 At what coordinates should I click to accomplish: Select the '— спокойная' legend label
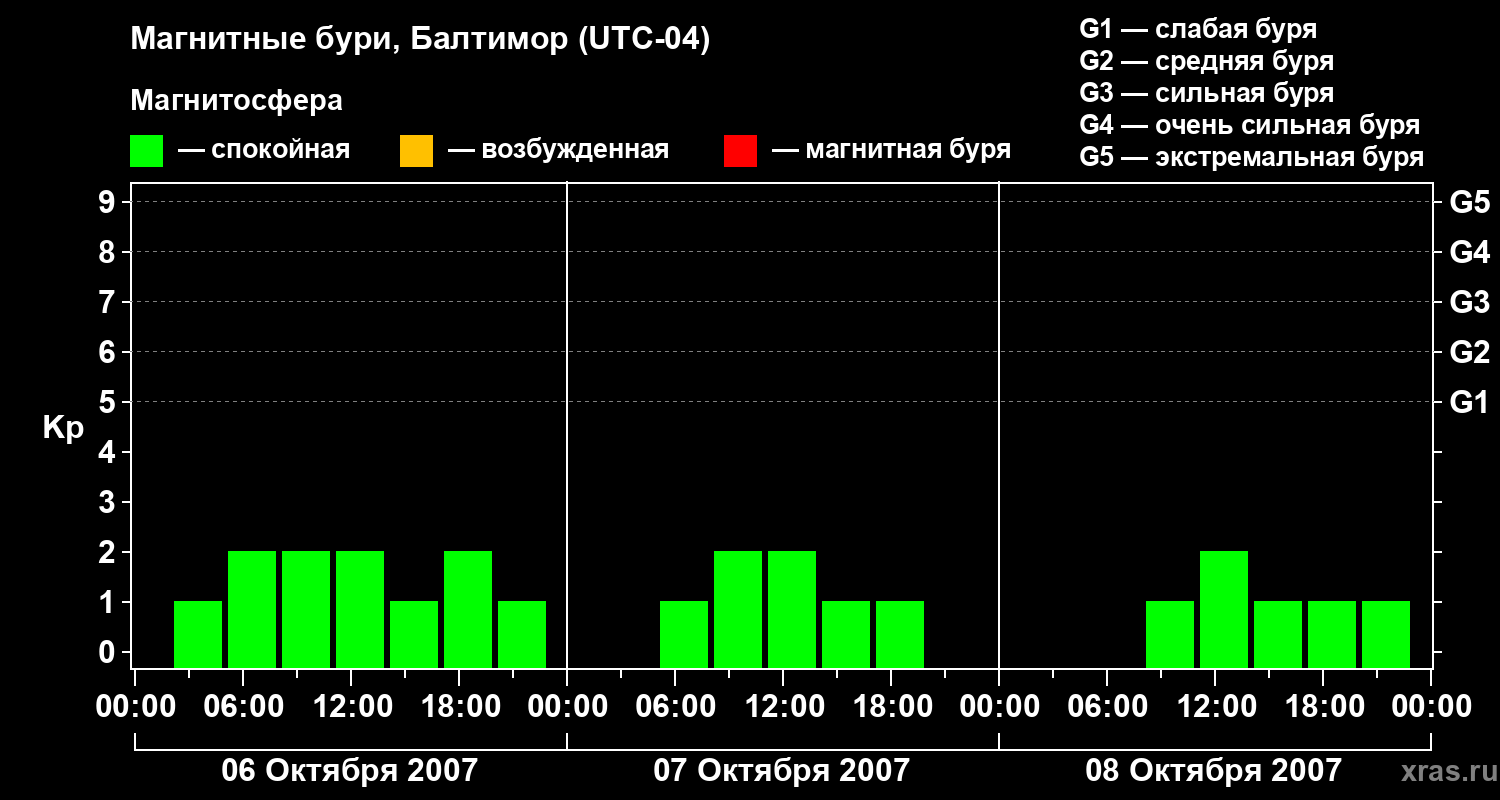point(264,150)
